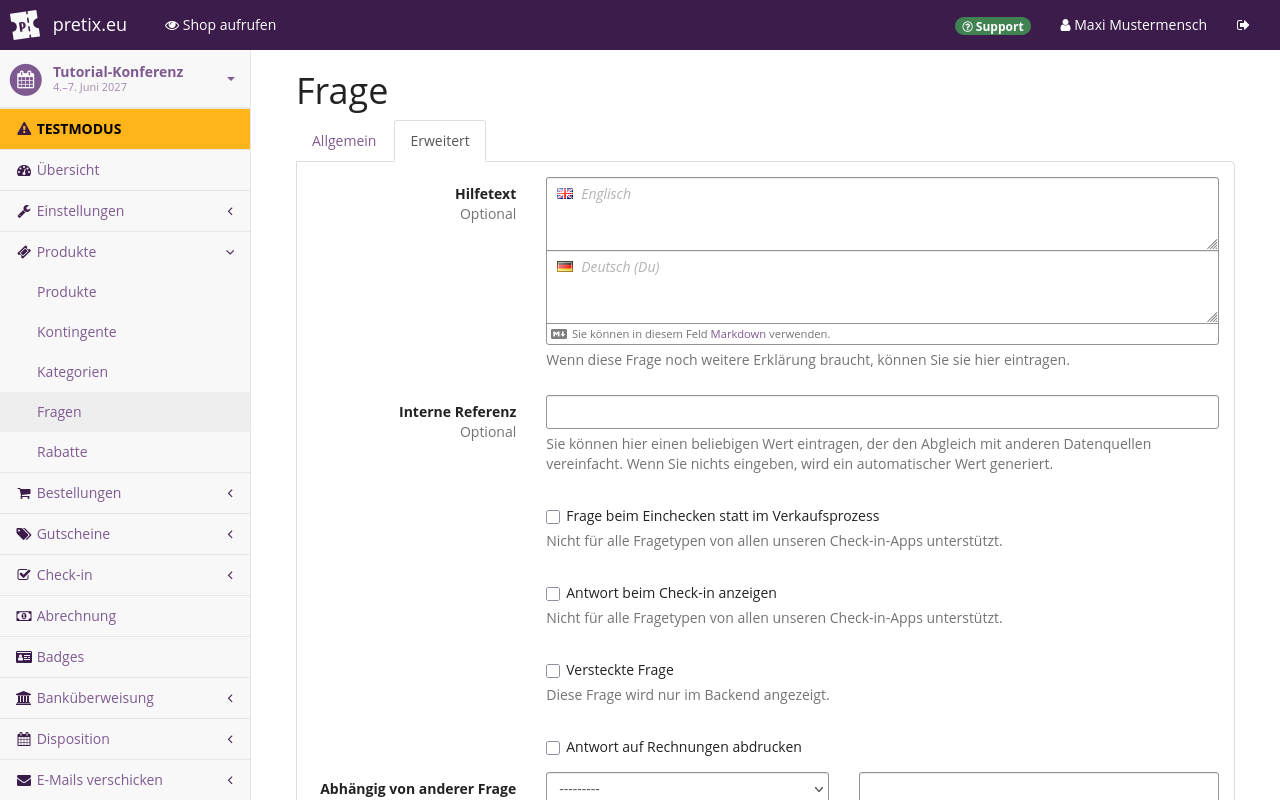Open the Support button
This screenshot has width=1280, height=800.
click(x=993, y=26)
